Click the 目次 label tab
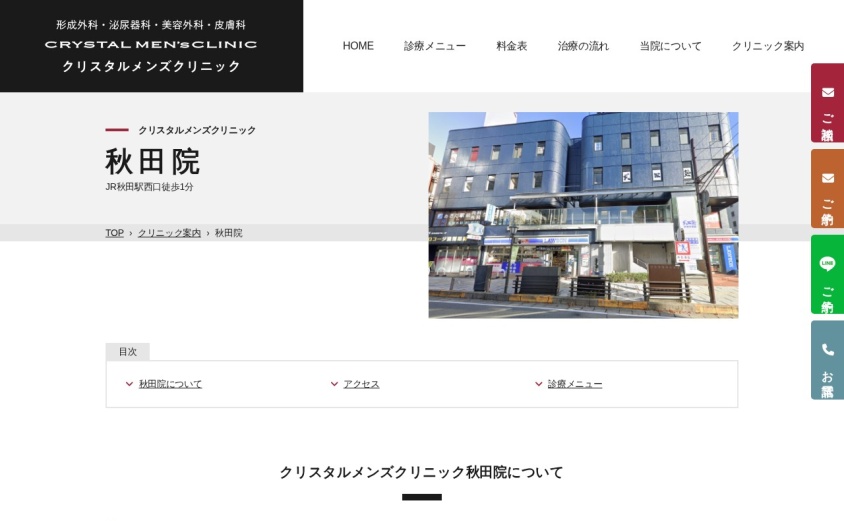The image size is (844, 521). [128, 351]
